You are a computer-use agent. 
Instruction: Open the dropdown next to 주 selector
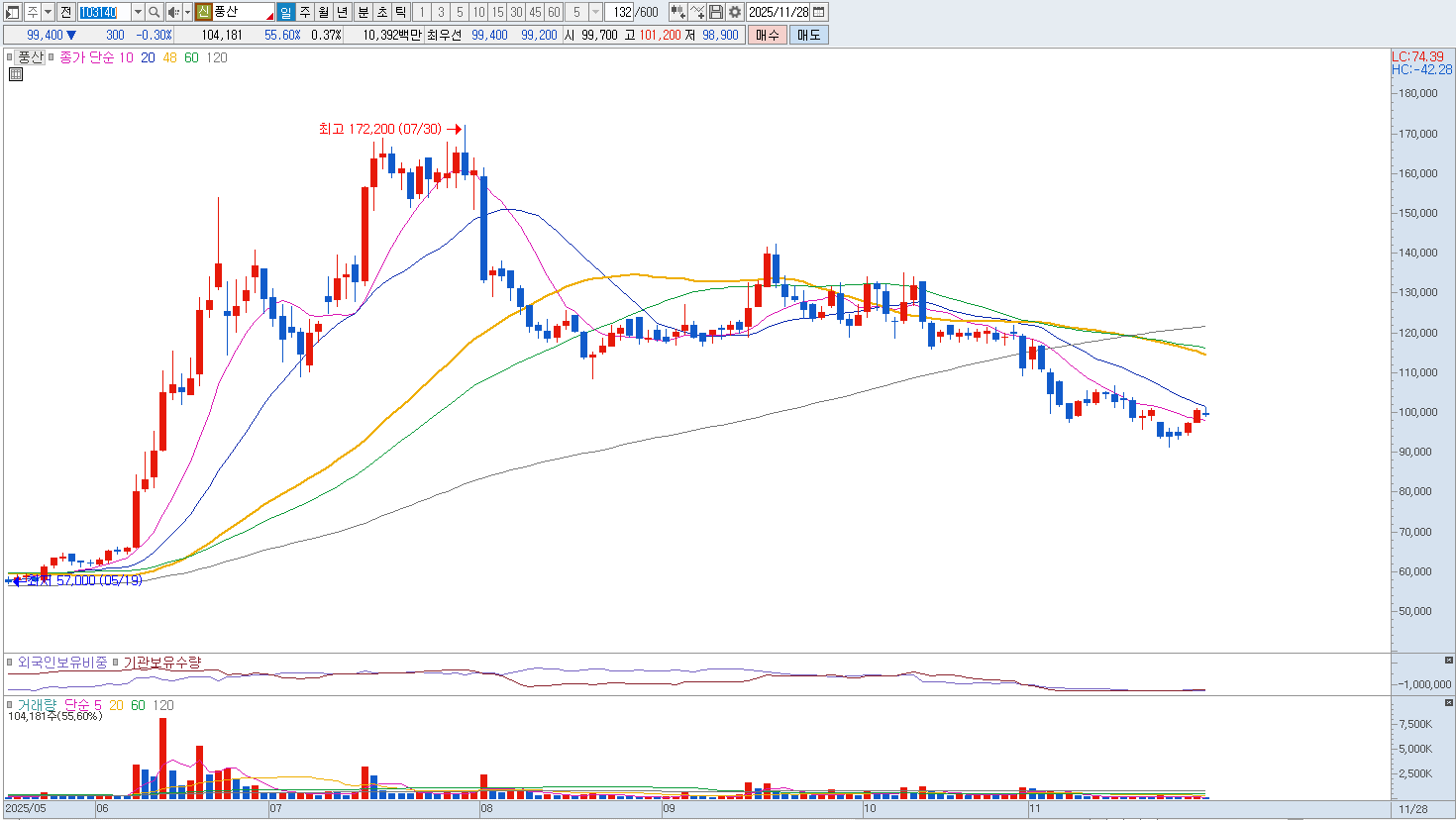48,12
